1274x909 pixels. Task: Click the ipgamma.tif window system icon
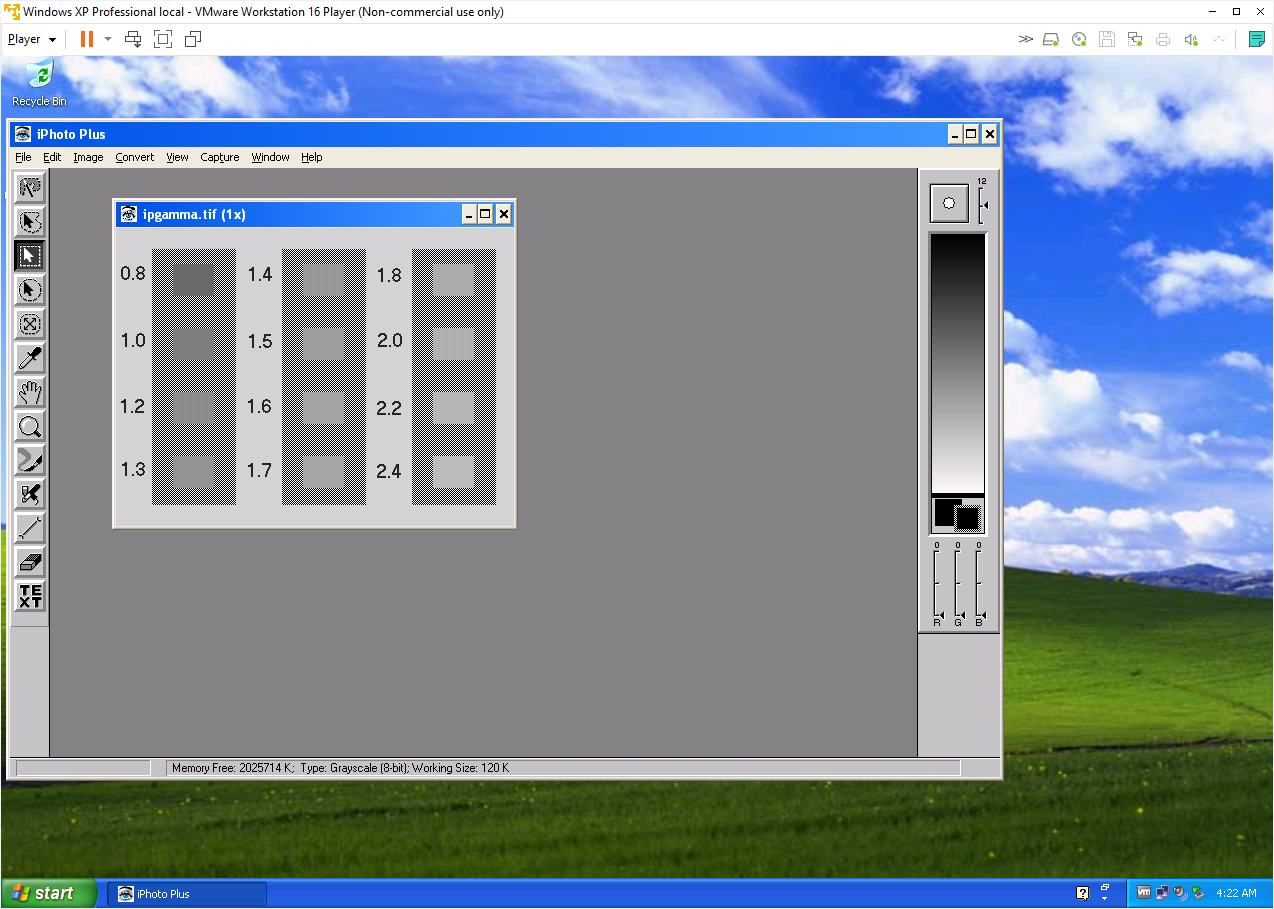pyautogui.click(x=128, y=214)
